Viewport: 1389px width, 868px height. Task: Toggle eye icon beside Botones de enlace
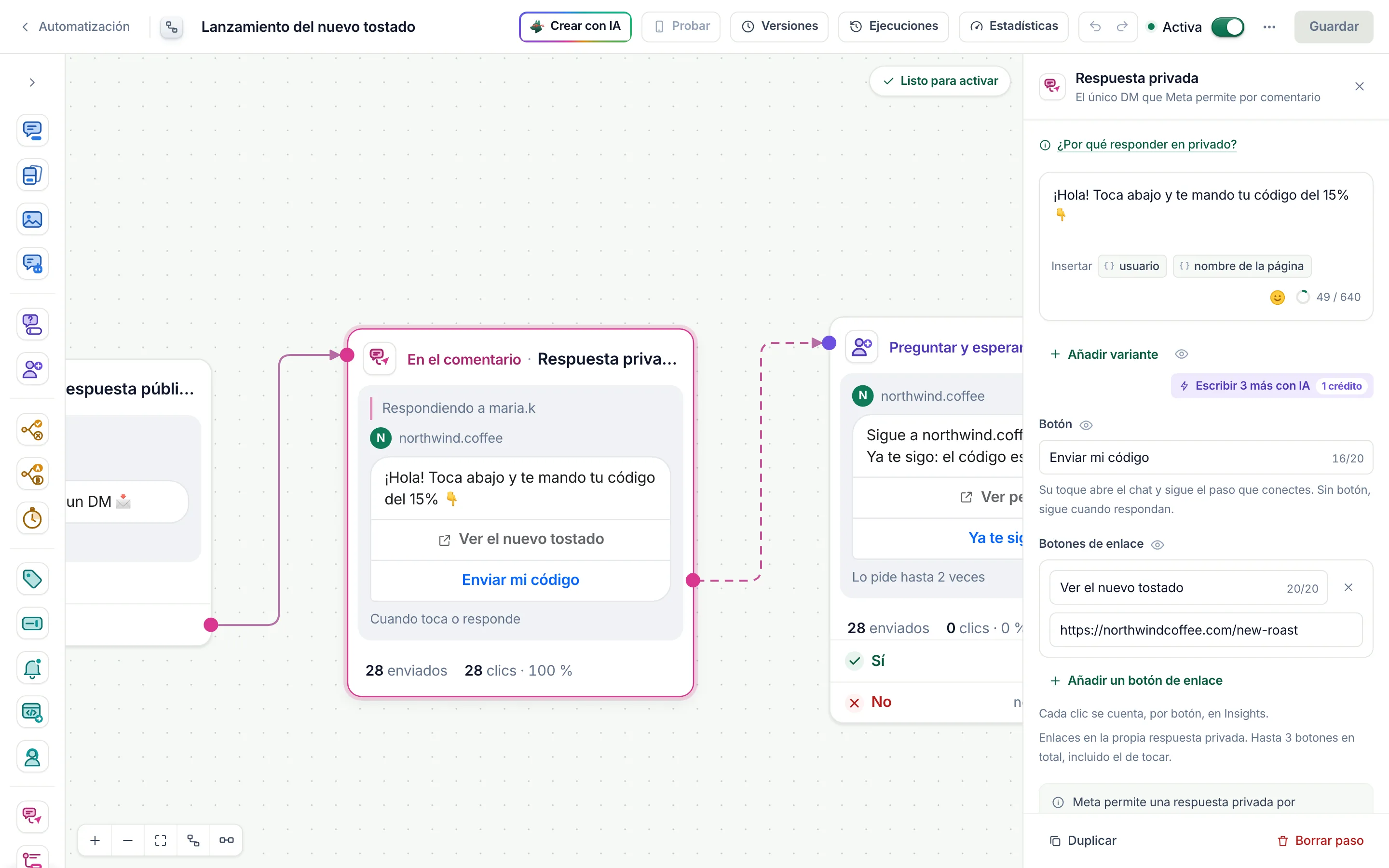[x=1157, y=544]
